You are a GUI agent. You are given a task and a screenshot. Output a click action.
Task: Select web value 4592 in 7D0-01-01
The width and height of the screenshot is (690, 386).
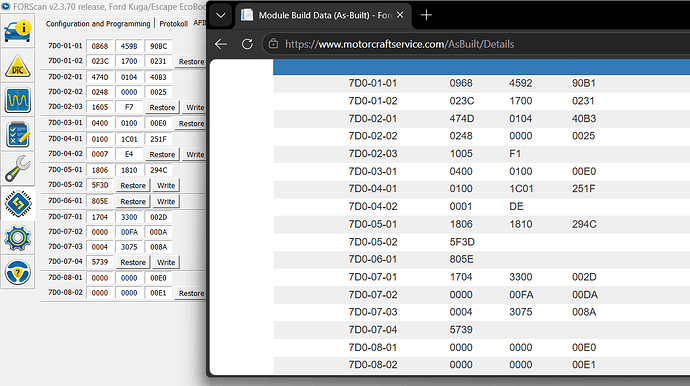click(521, 83)
